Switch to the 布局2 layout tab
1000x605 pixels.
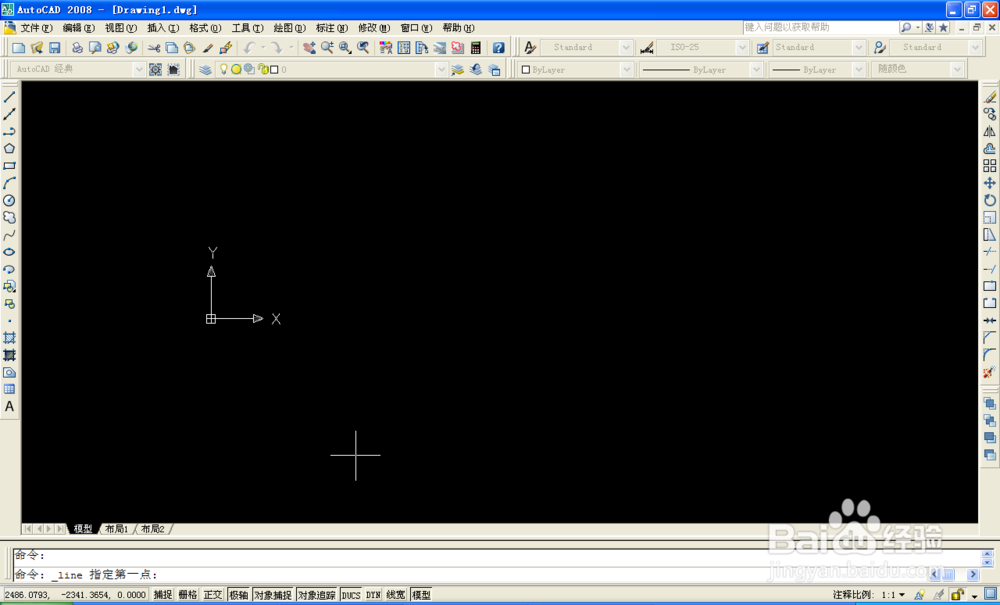[153, 529]
